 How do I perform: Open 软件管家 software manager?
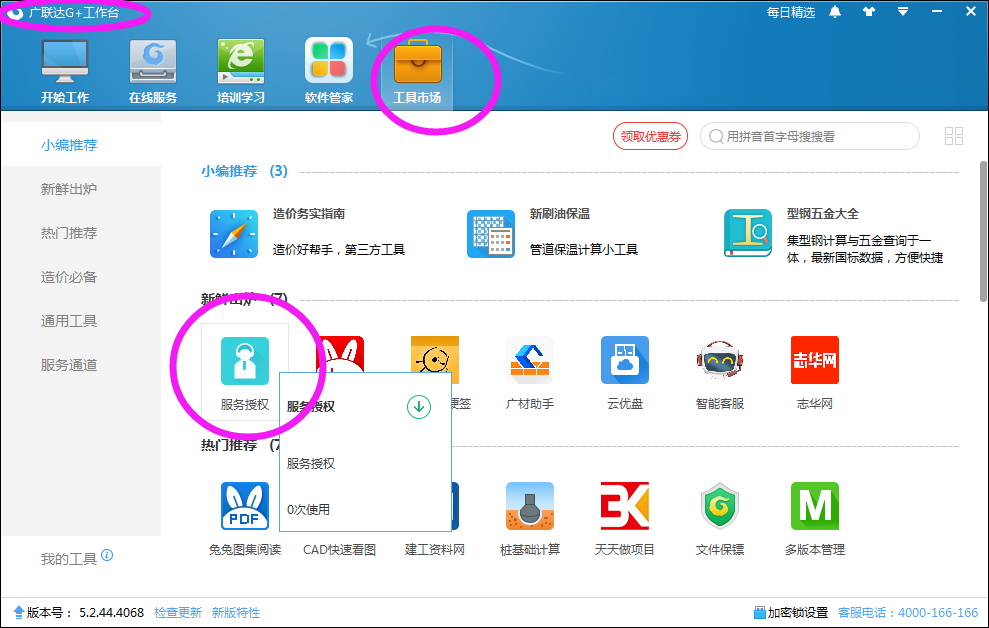pos(329,71)
